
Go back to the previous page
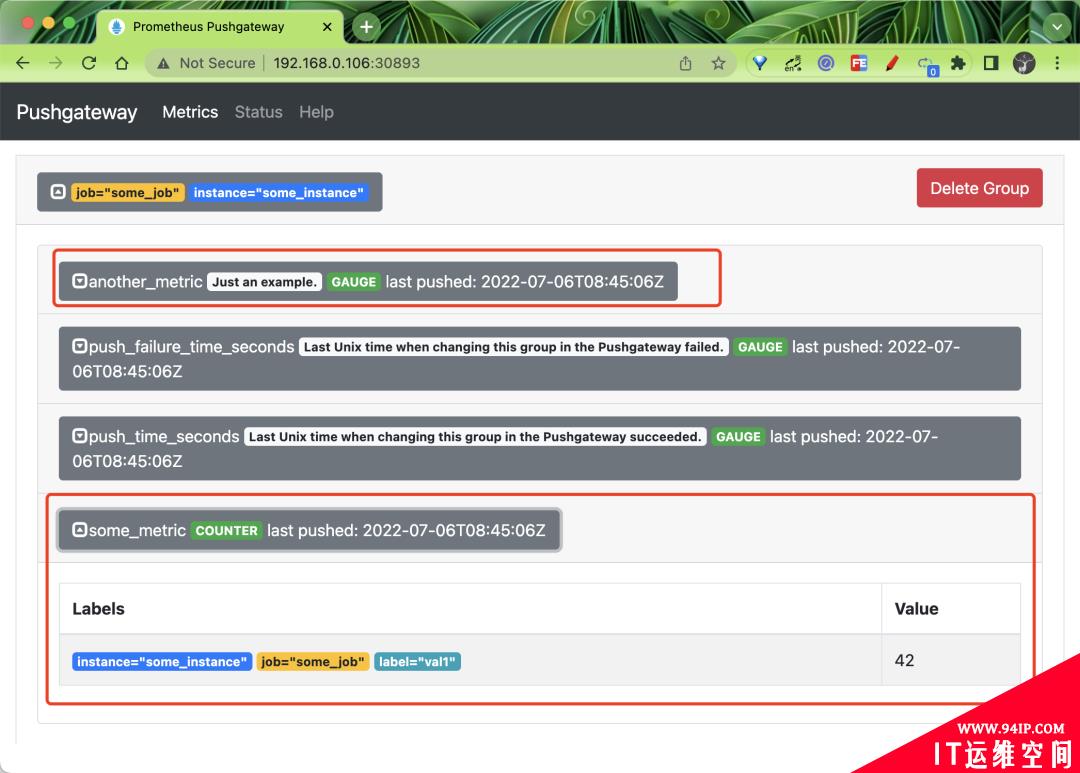(x=23, y=63)
